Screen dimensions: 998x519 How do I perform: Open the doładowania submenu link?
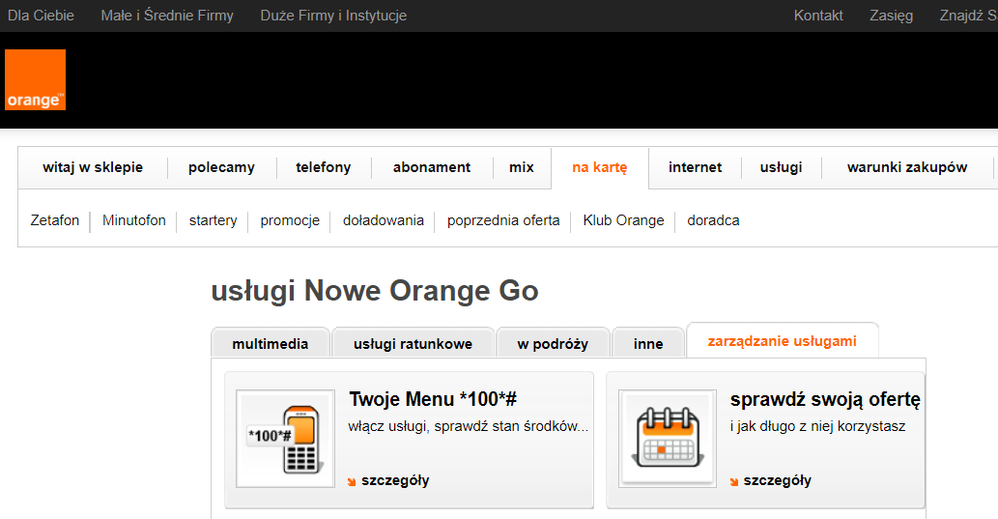tap(383, 220)
